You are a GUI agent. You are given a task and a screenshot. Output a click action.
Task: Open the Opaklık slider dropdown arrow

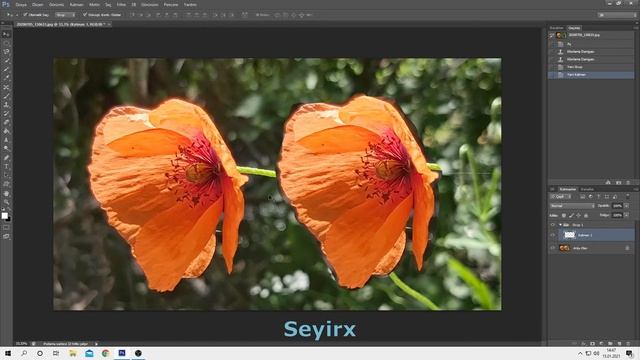coord(627,206)
